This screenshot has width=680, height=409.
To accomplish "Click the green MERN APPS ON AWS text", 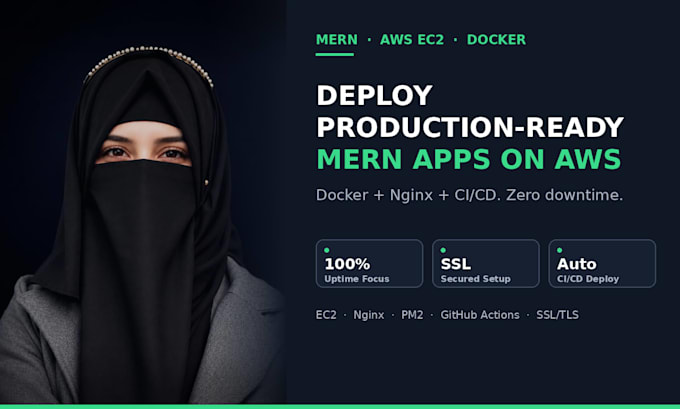I will (x=469, y=159).
